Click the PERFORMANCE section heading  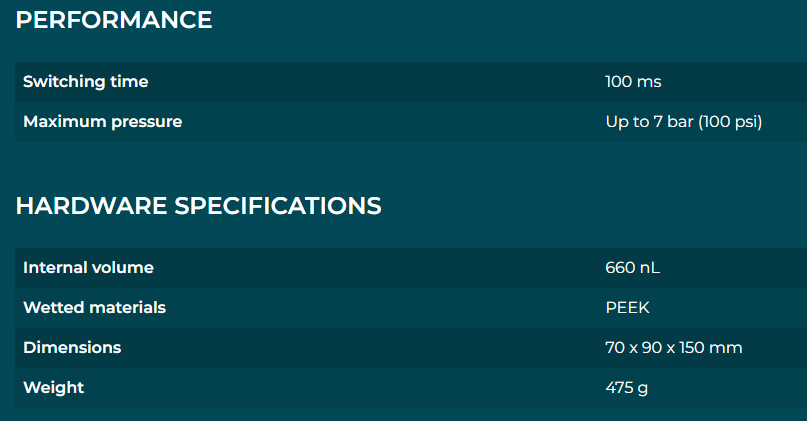coord(114,20)
